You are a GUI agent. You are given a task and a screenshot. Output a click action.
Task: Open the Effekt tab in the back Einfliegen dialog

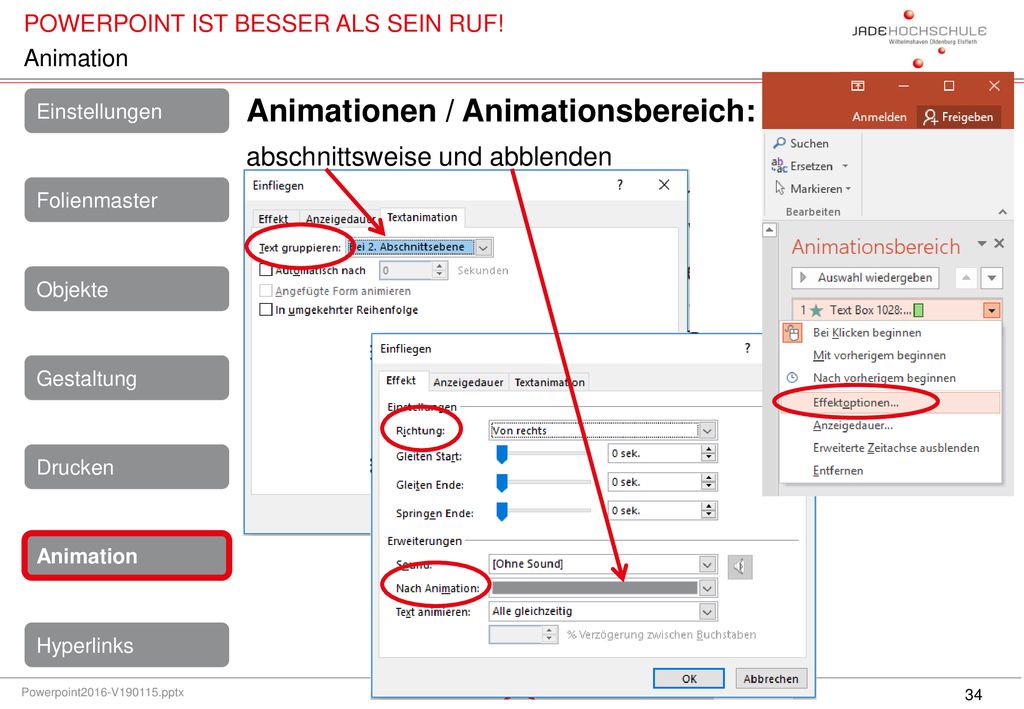[273, 219]
